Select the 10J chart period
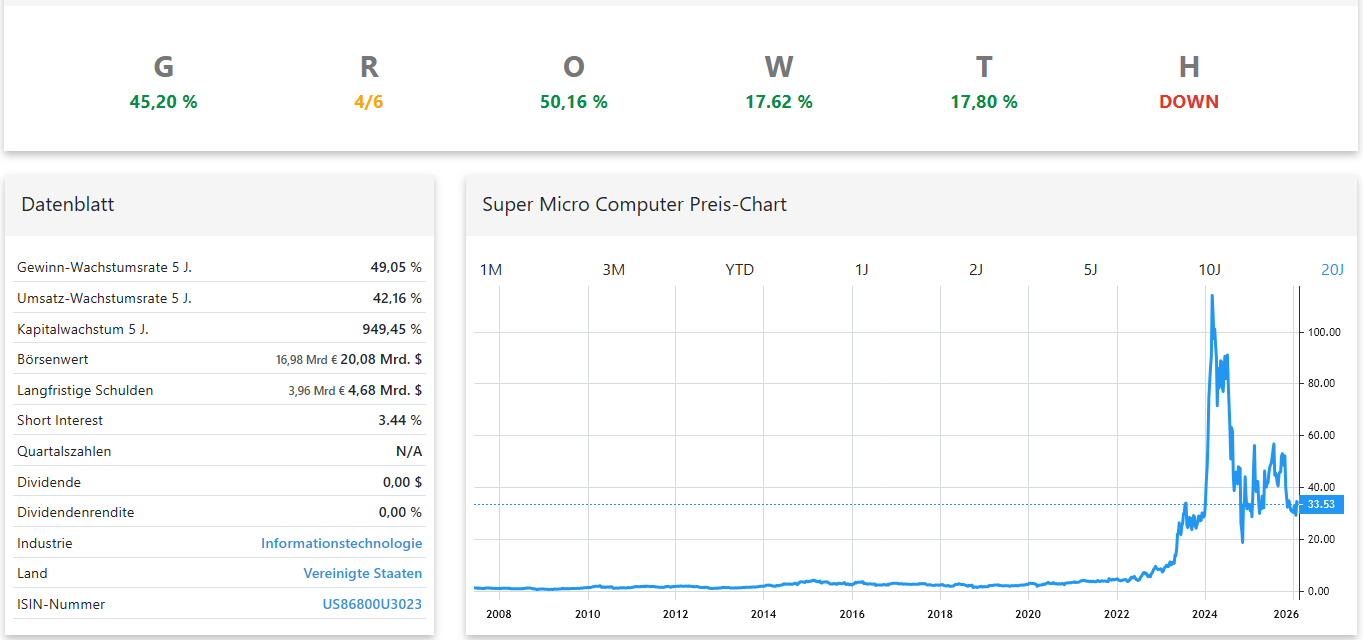Image resolution: width=1363 pixels, height=640 pixels. point(1211,269)
